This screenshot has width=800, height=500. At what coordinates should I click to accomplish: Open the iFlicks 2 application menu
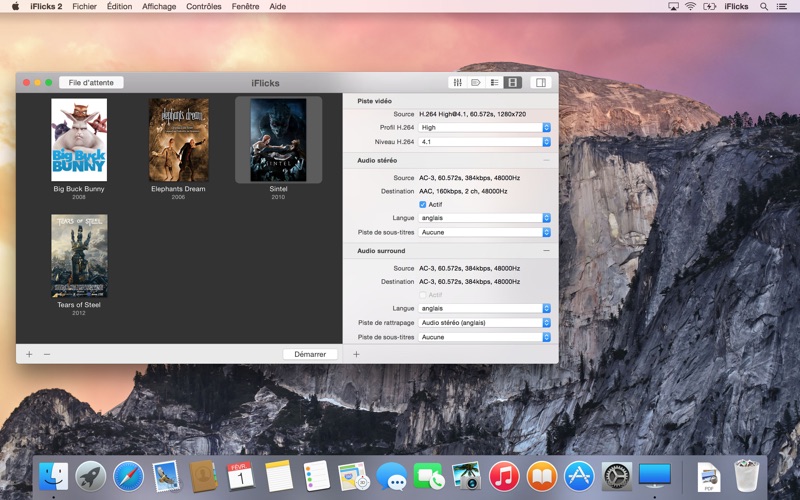point(46,7)
